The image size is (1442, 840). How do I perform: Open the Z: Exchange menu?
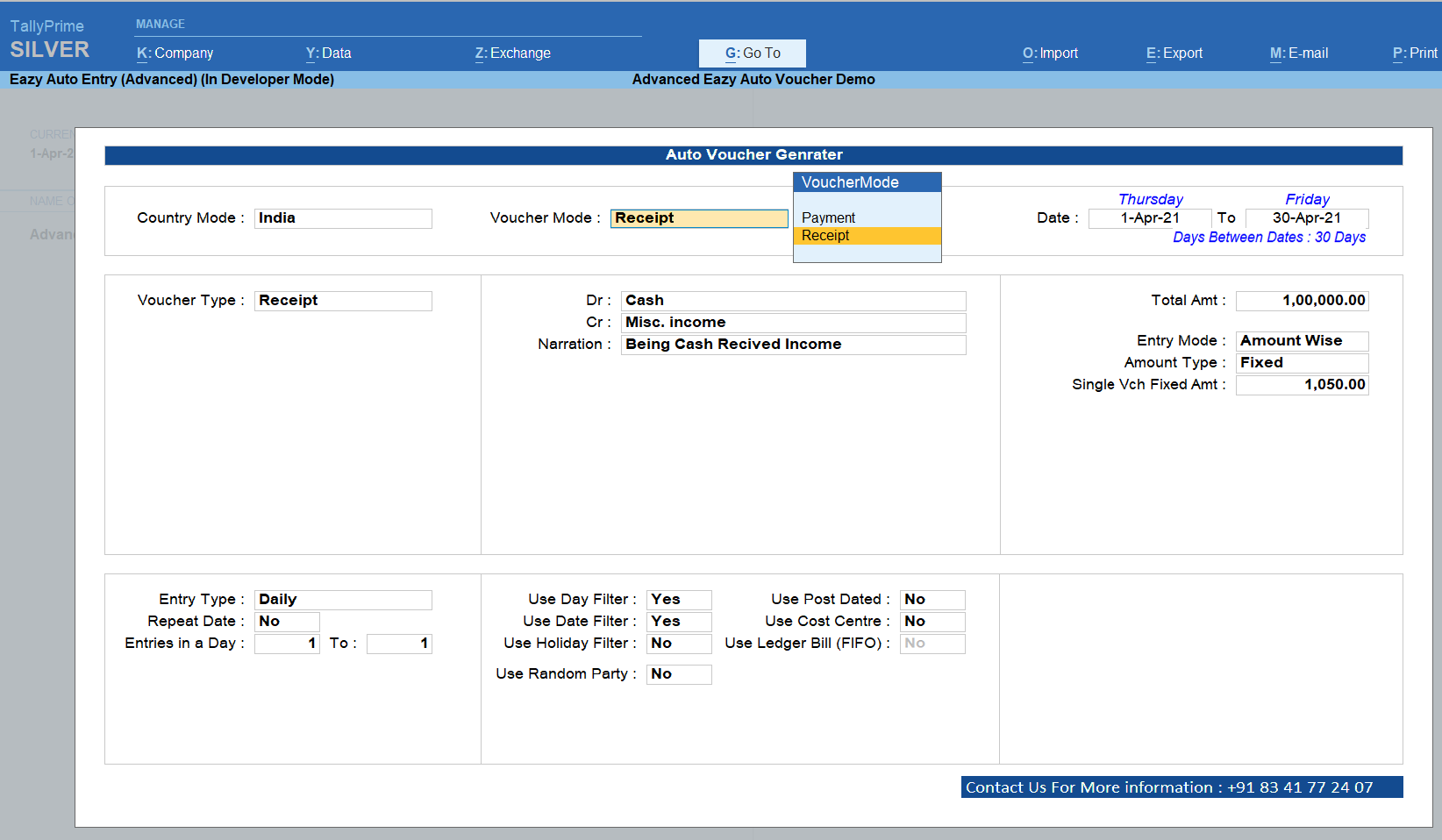click(512, 53)
